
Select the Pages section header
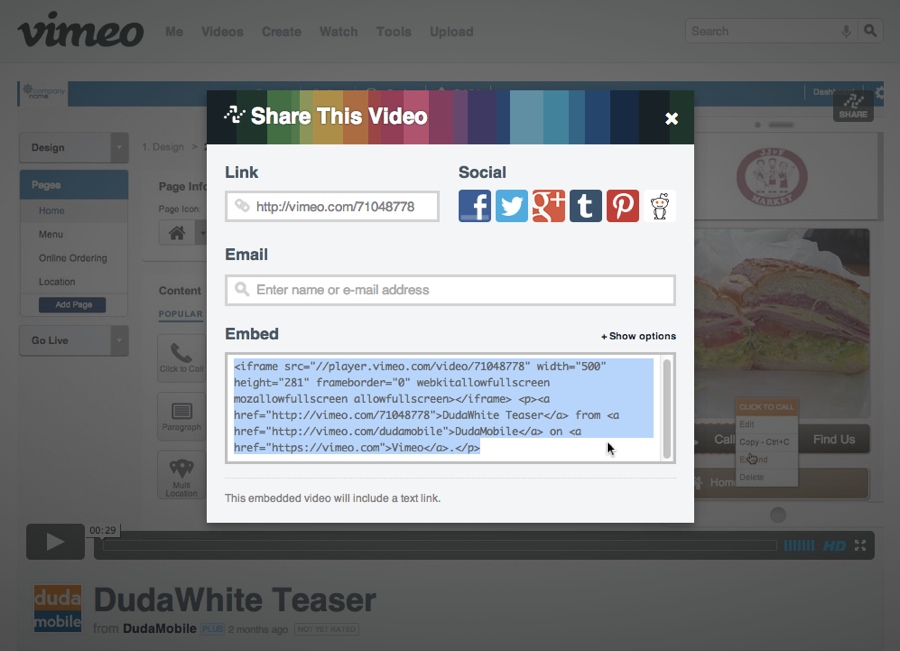(74, 185)
